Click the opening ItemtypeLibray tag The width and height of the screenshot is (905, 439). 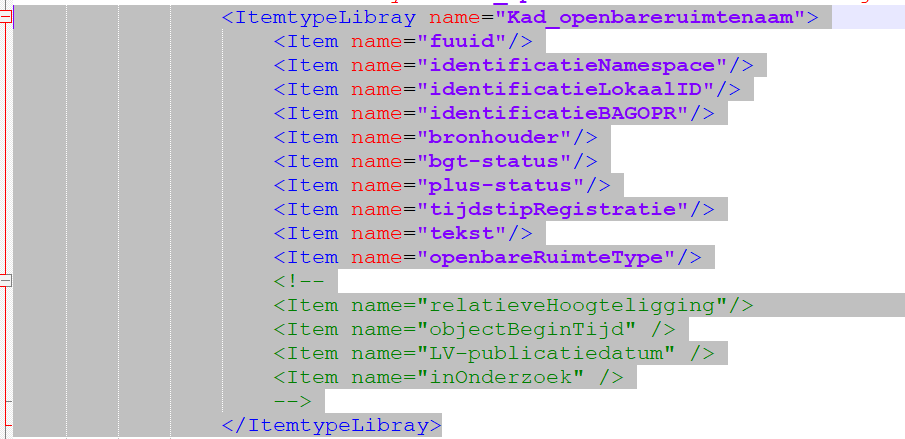[520, 17]
